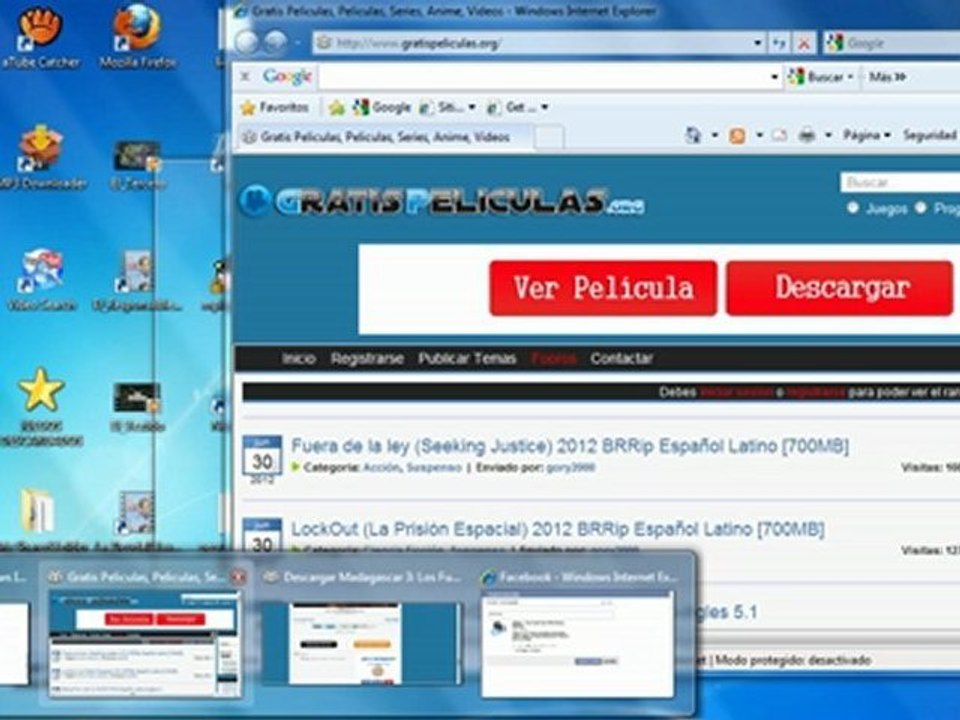Expand the address bar URL dropdown

pyautogui.click(x=757, y=43)
